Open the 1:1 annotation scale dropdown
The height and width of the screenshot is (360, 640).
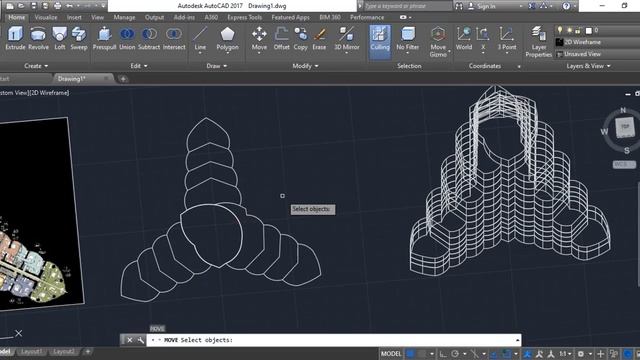(565, 353)
